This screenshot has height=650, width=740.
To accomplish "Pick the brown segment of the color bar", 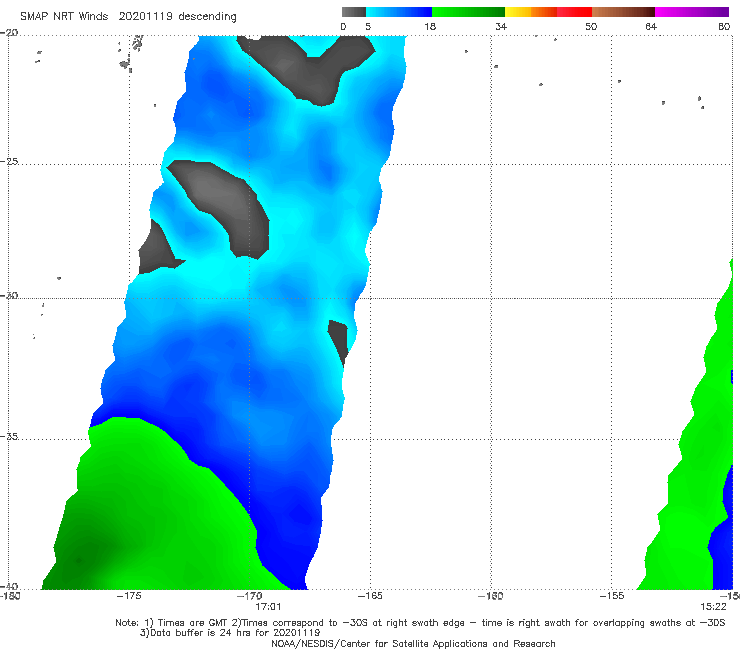I will [623, 12].
